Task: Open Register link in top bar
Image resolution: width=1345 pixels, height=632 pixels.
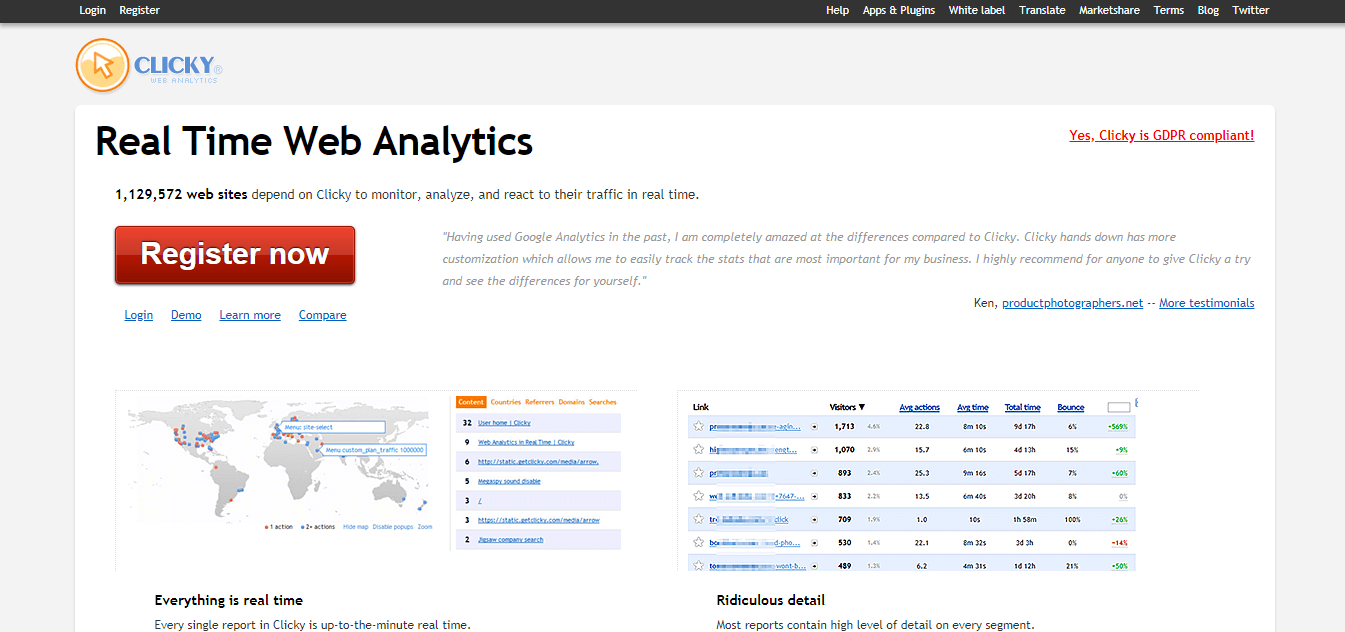Action: (139, 10)
